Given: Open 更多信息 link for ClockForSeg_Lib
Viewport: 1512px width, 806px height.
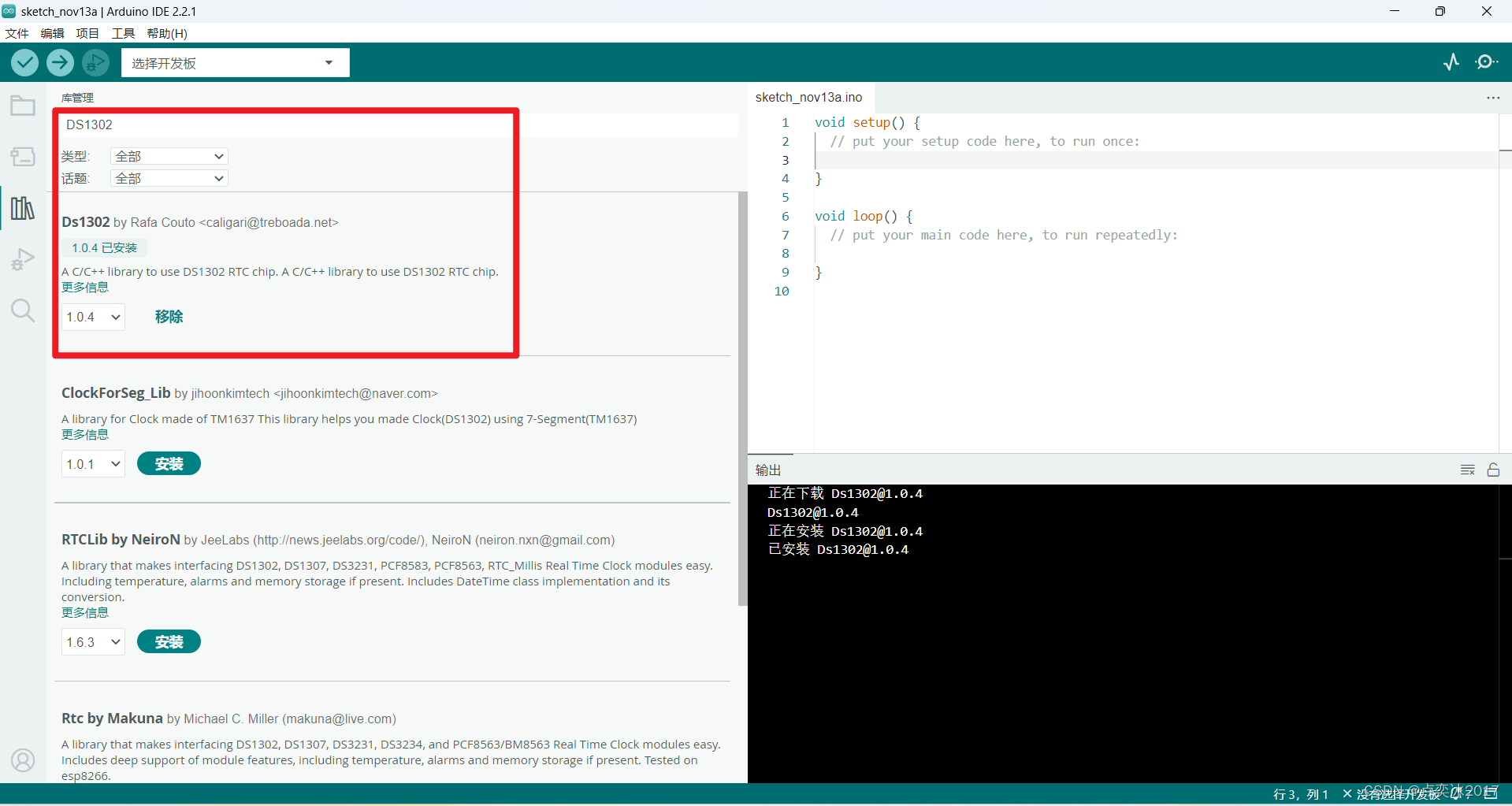Looking at the screenshot, I should click(x=85, y=435).
